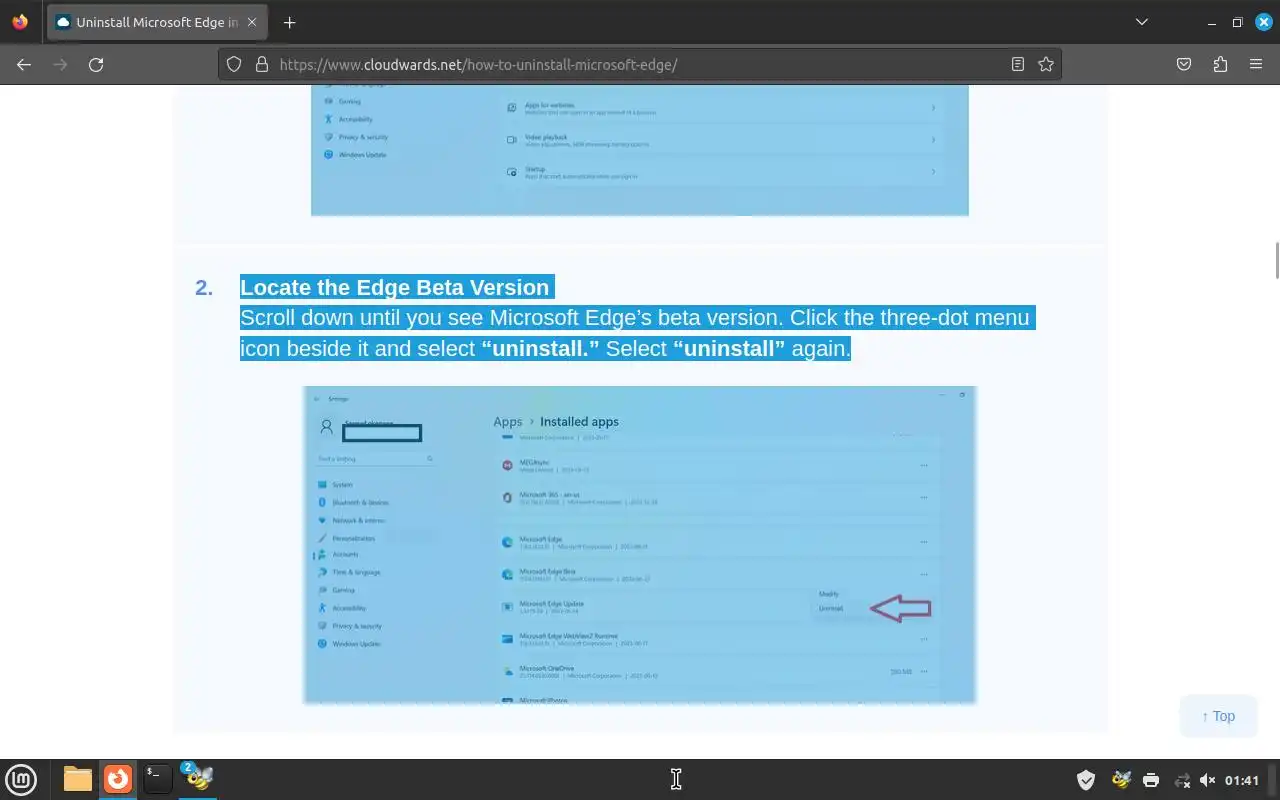The height and width of the screenshot is (800, 1280).
Task: Open the network connection tray icon
Action: [x=1181, y=780]
